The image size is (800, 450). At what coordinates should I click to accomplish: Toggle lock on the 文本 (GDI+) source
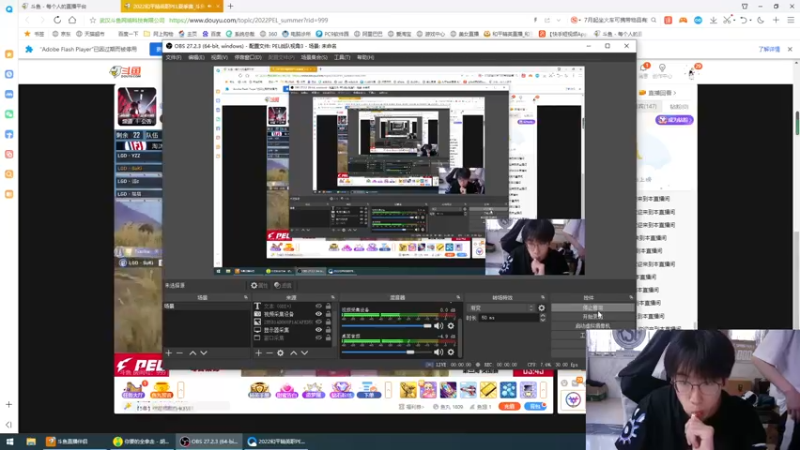[x=328, y=306]
